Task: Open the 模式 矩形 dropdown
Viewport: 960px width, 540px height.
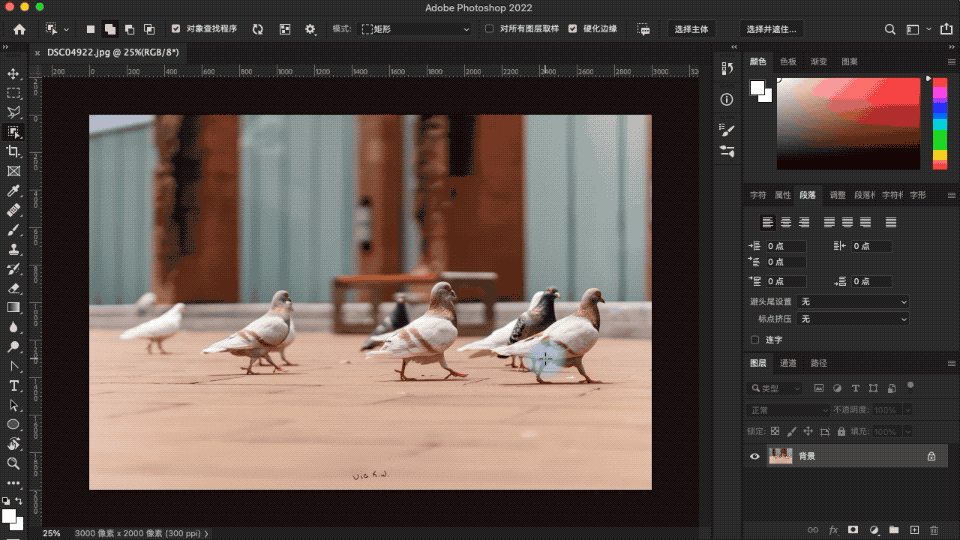Action: [x=415, y=29]
